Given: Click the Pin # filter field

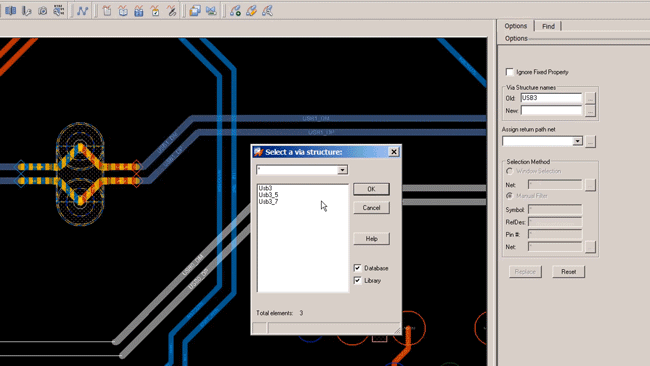Looking at the screenshot, I should tap(555, 235).
